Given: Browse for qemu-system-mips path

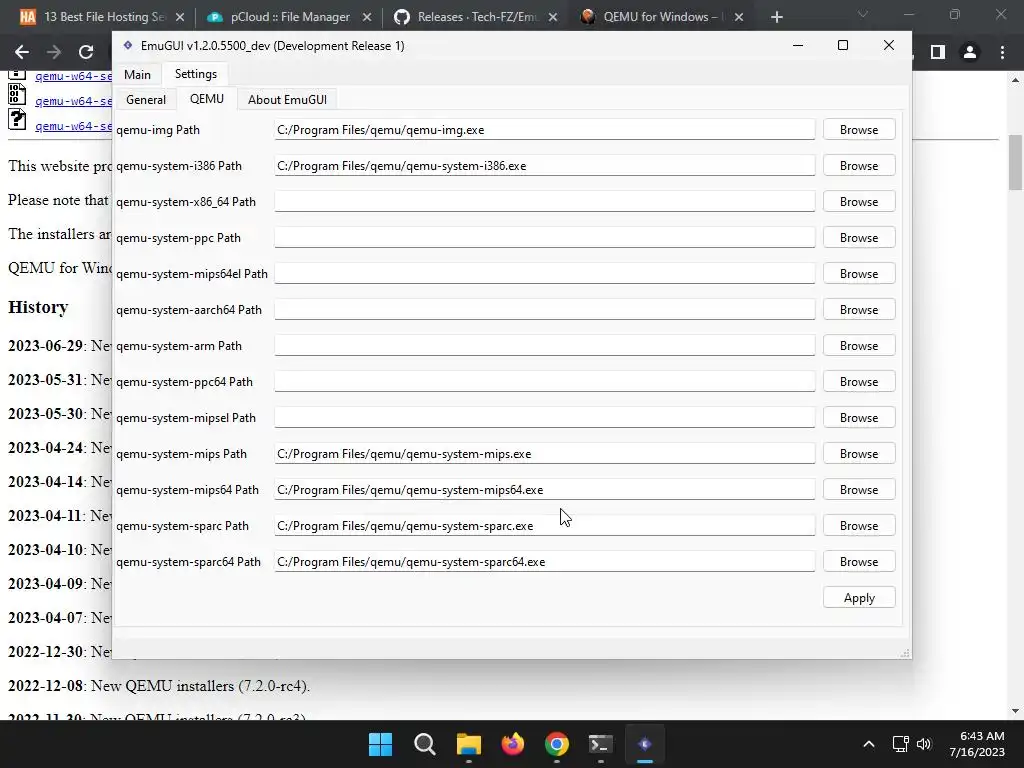Looking at the screenshot, I should point(859,453).
